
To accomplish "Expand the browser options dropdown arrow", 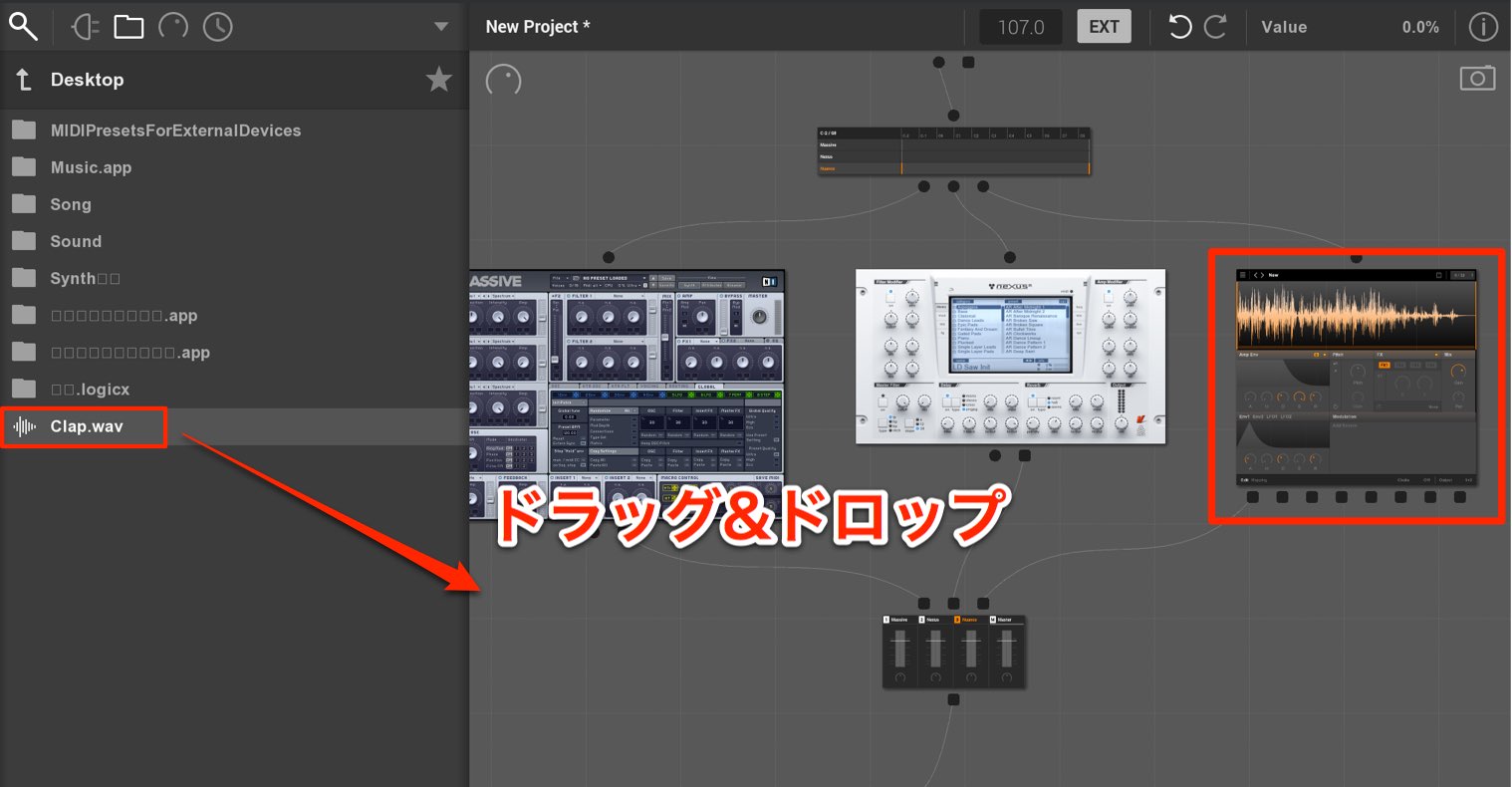I will point(441,27).
